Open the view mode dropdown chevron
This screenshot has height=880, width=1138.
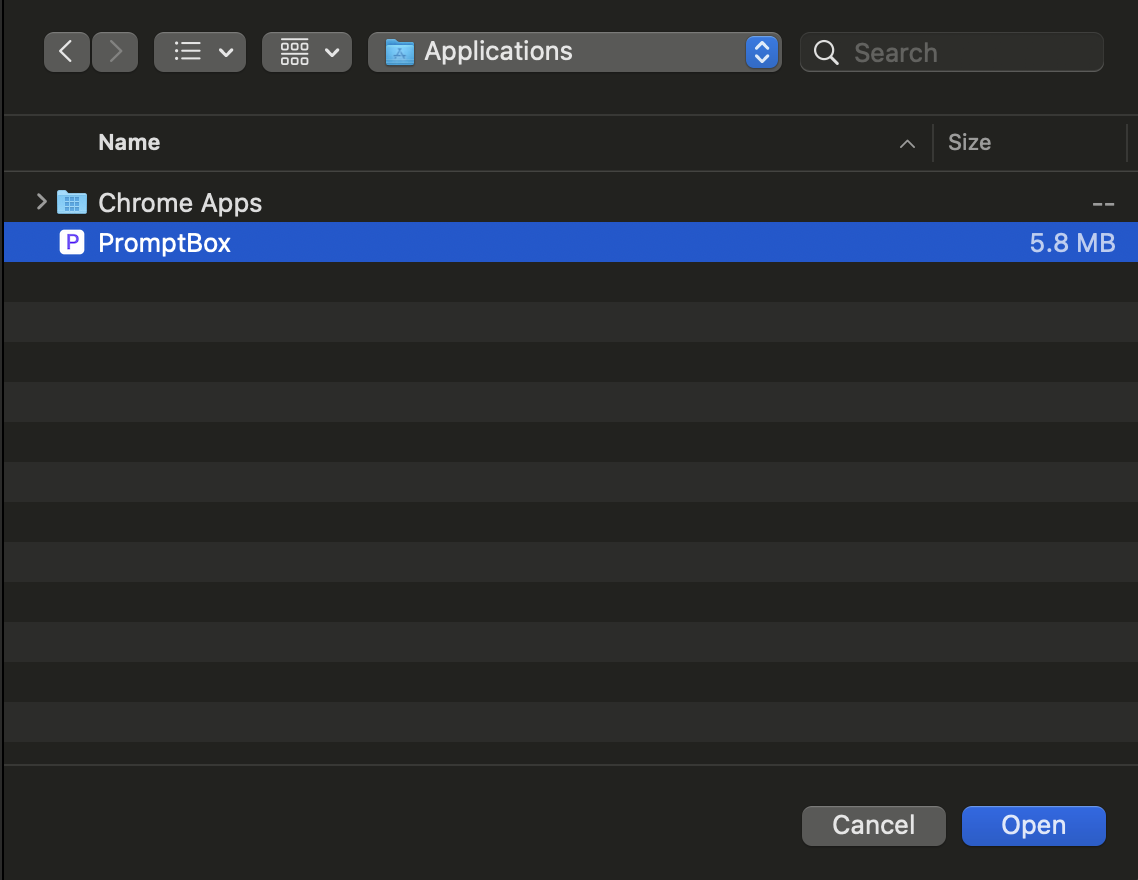225,53
